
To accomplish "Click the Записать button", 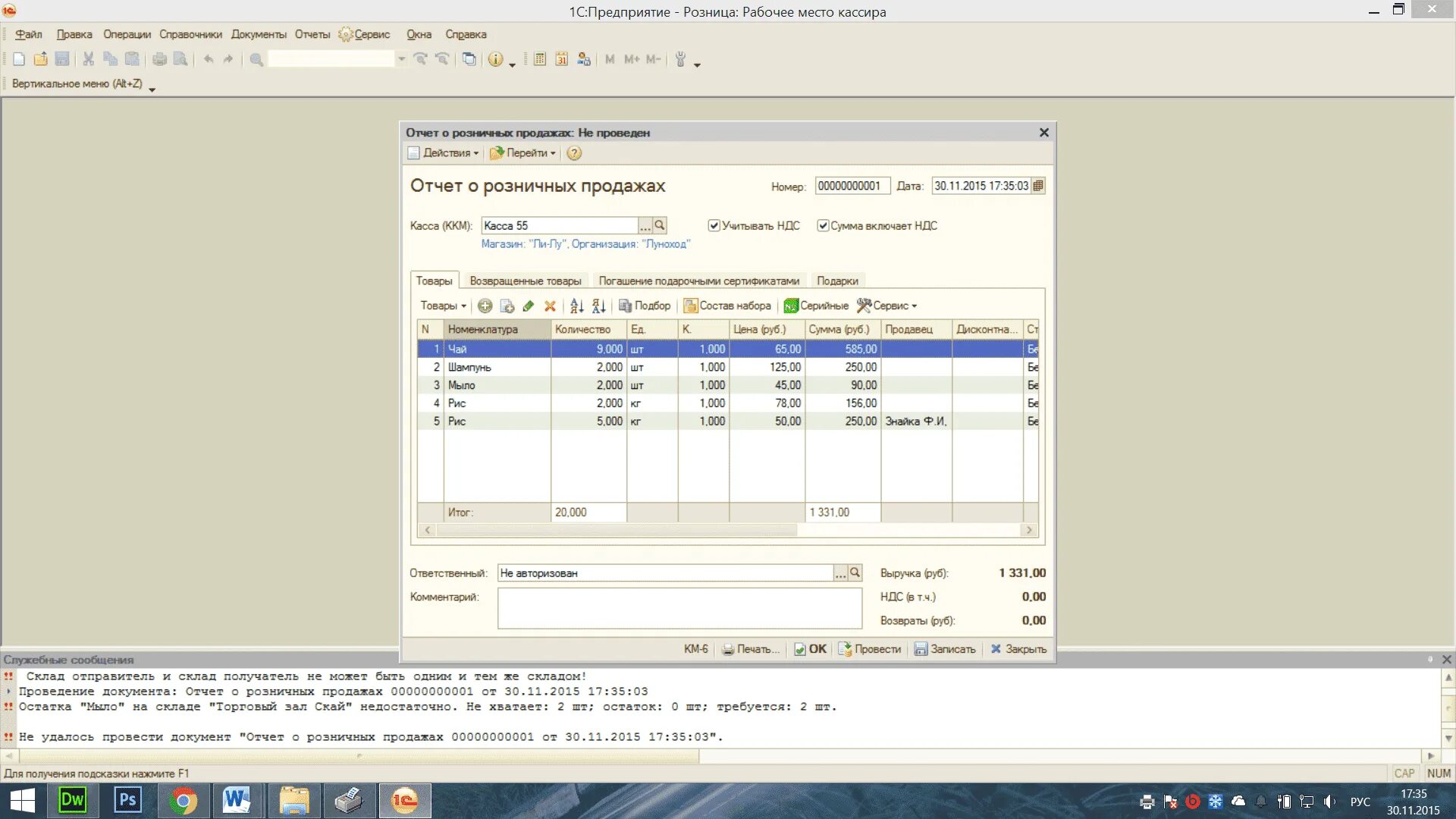I will pos(945,649).
